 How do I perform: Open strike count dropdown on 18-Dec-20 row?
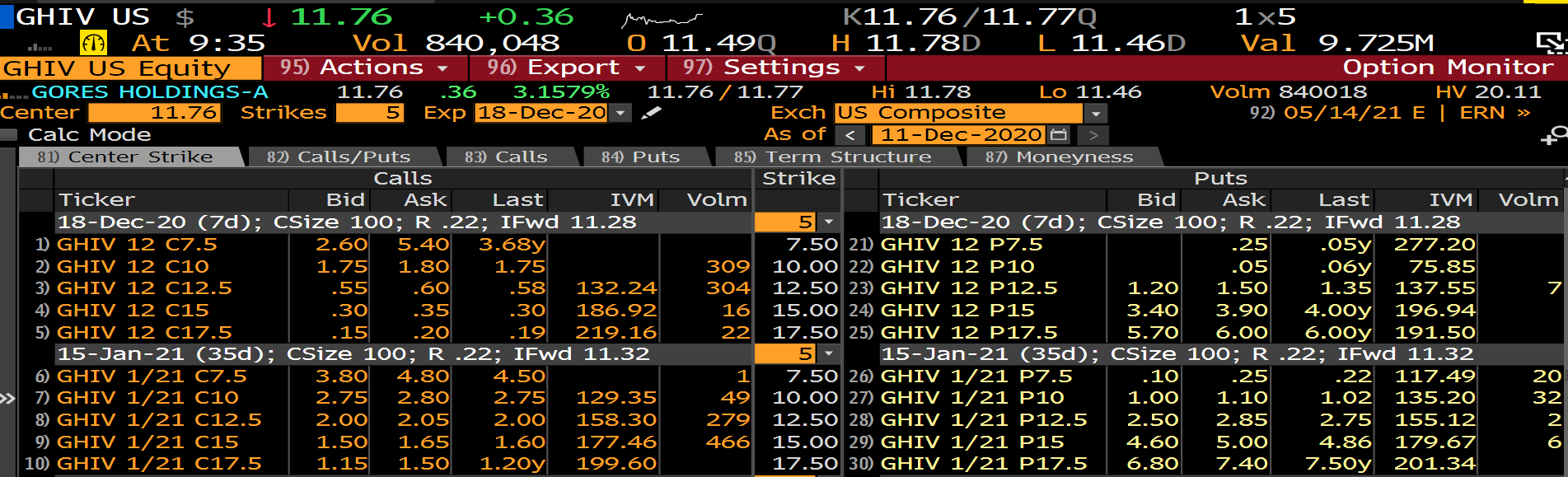pyautogui.click(x=829, y=222)
